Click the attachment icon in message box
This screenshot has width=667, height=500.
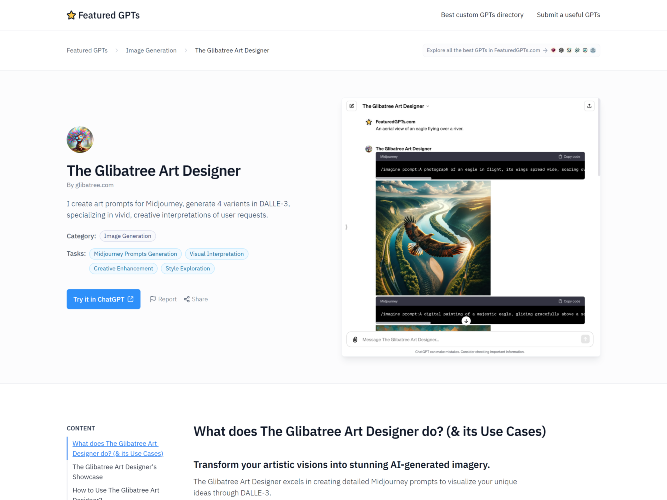(355, 340)
